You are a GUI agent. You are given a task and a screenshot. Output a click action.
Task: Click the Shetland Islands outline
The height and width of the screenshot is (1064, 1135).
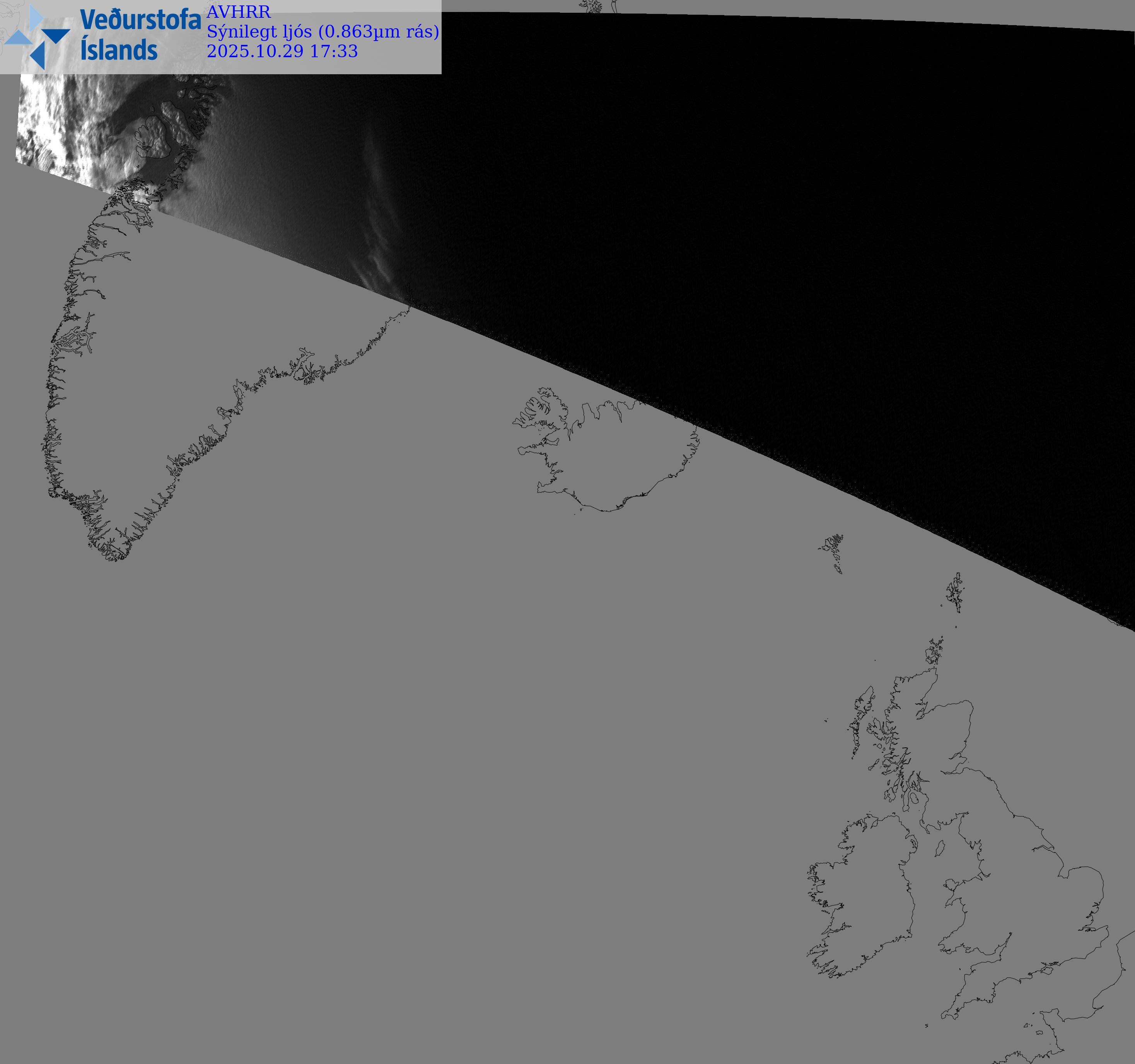(x=954, y=593)
